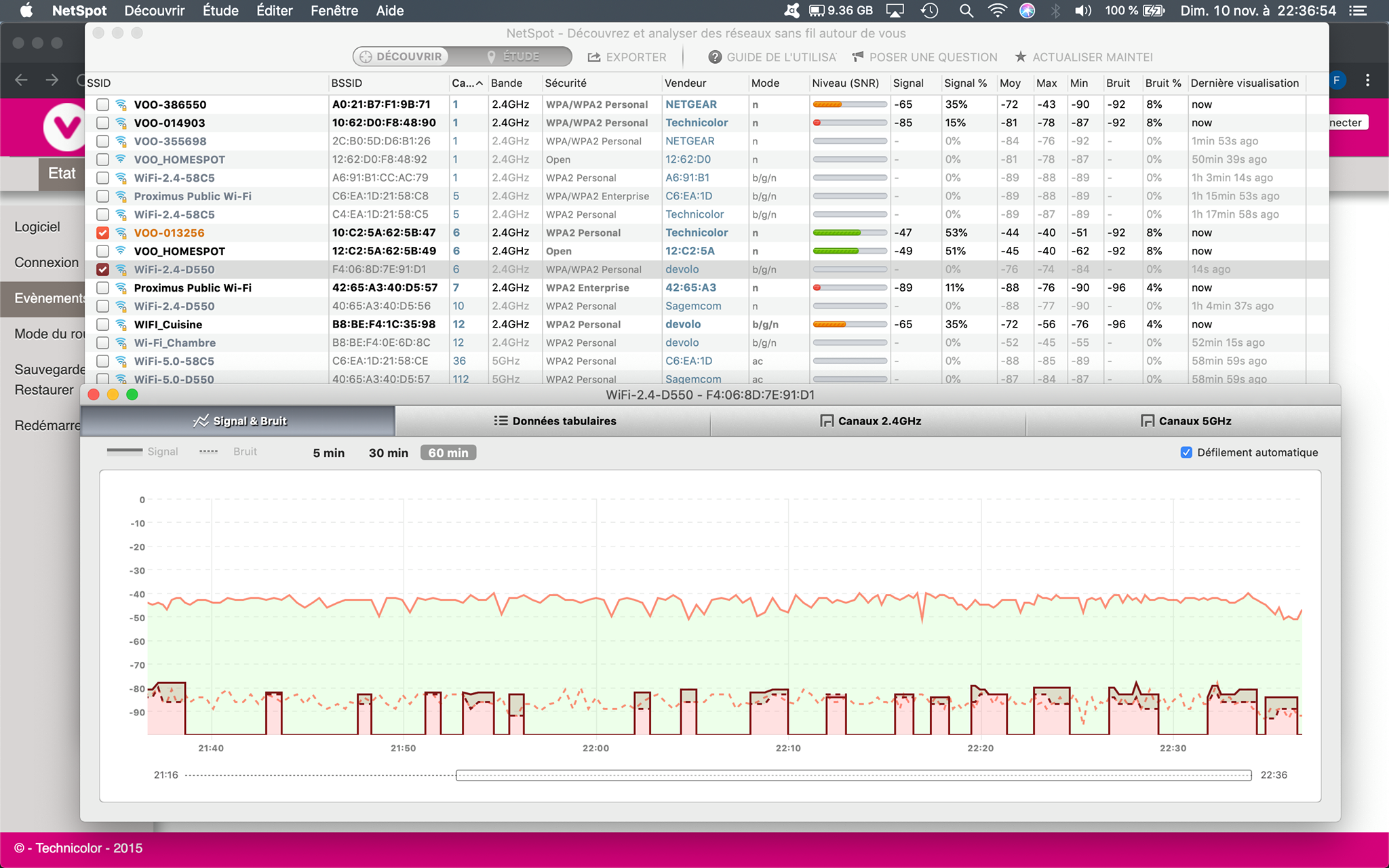
Task: Open the Apple menu
Action: [26, 10]
